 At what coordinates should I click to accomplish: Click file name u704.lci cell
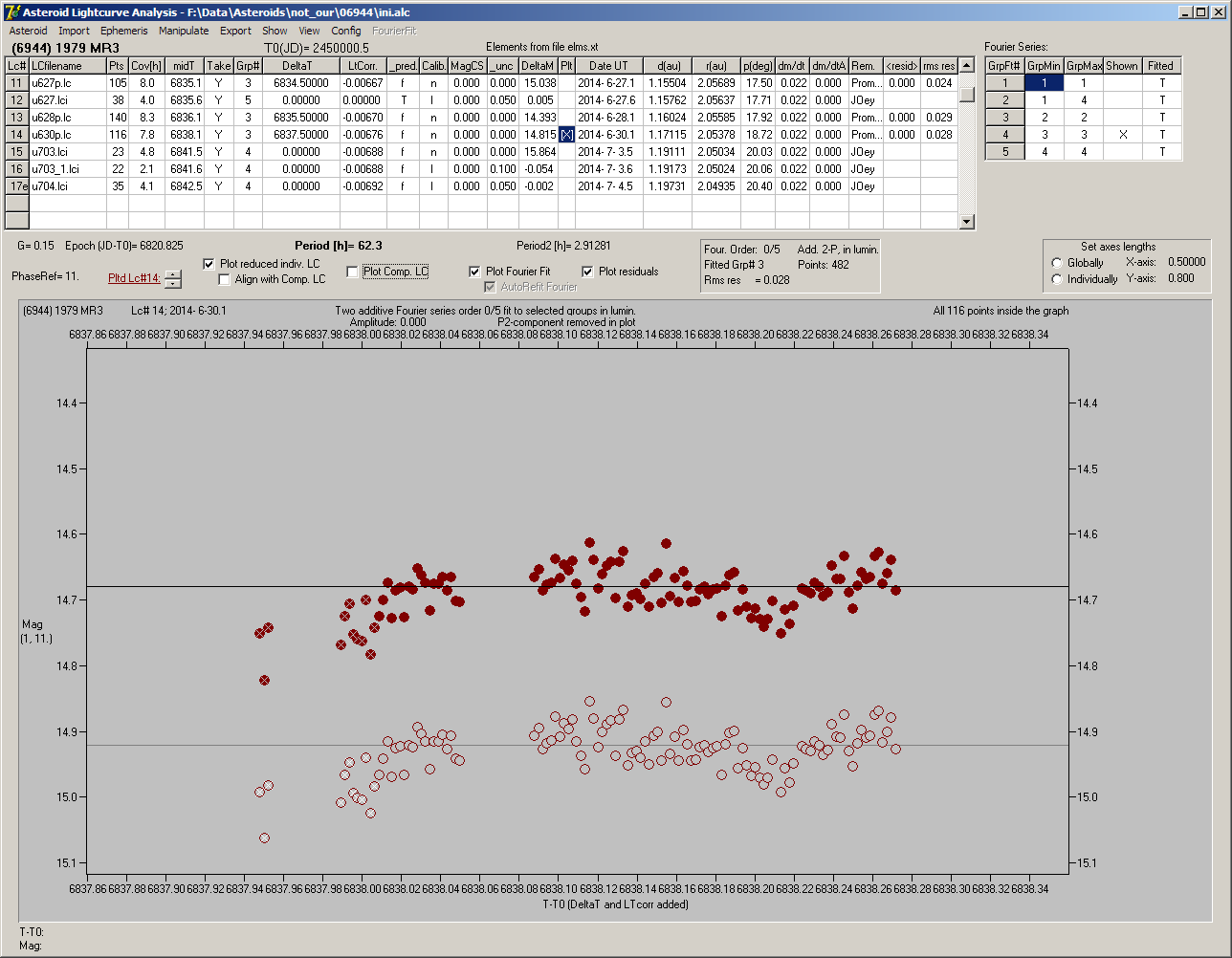67,186
